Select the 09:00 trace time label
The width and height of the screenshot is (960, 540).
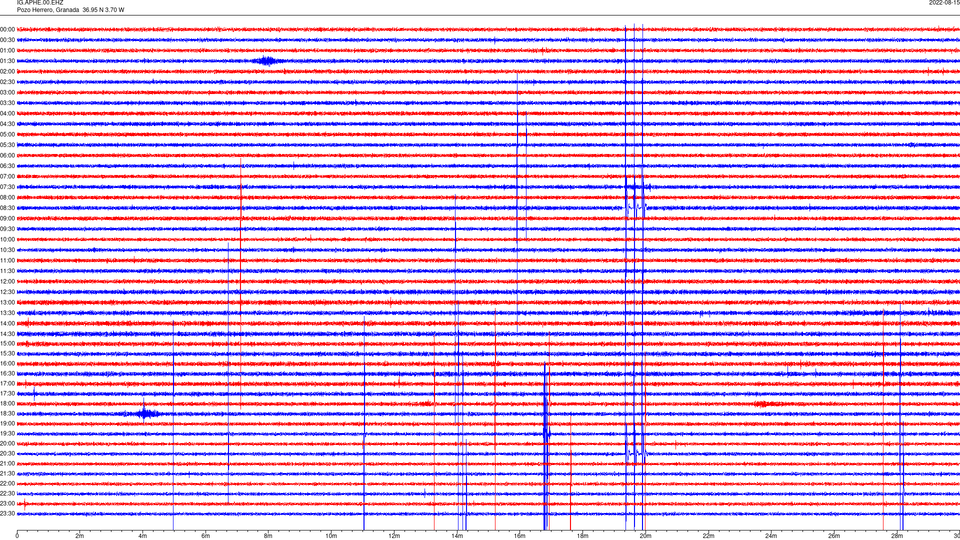[8, 219]
